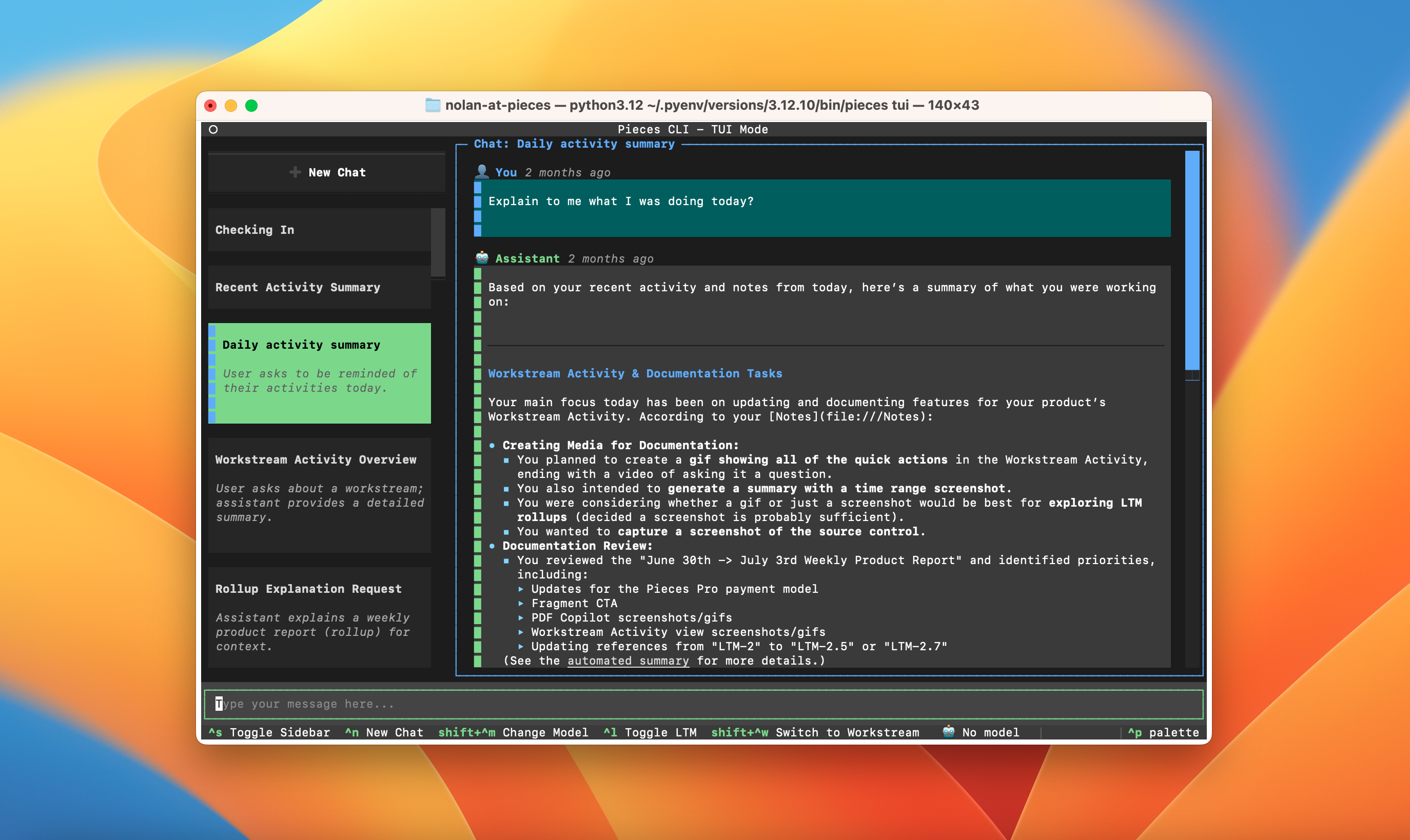This screenshot has height=840, width=1410.
Task: Click the Workstream Activity Overview description text
Action: coord(319,503)
